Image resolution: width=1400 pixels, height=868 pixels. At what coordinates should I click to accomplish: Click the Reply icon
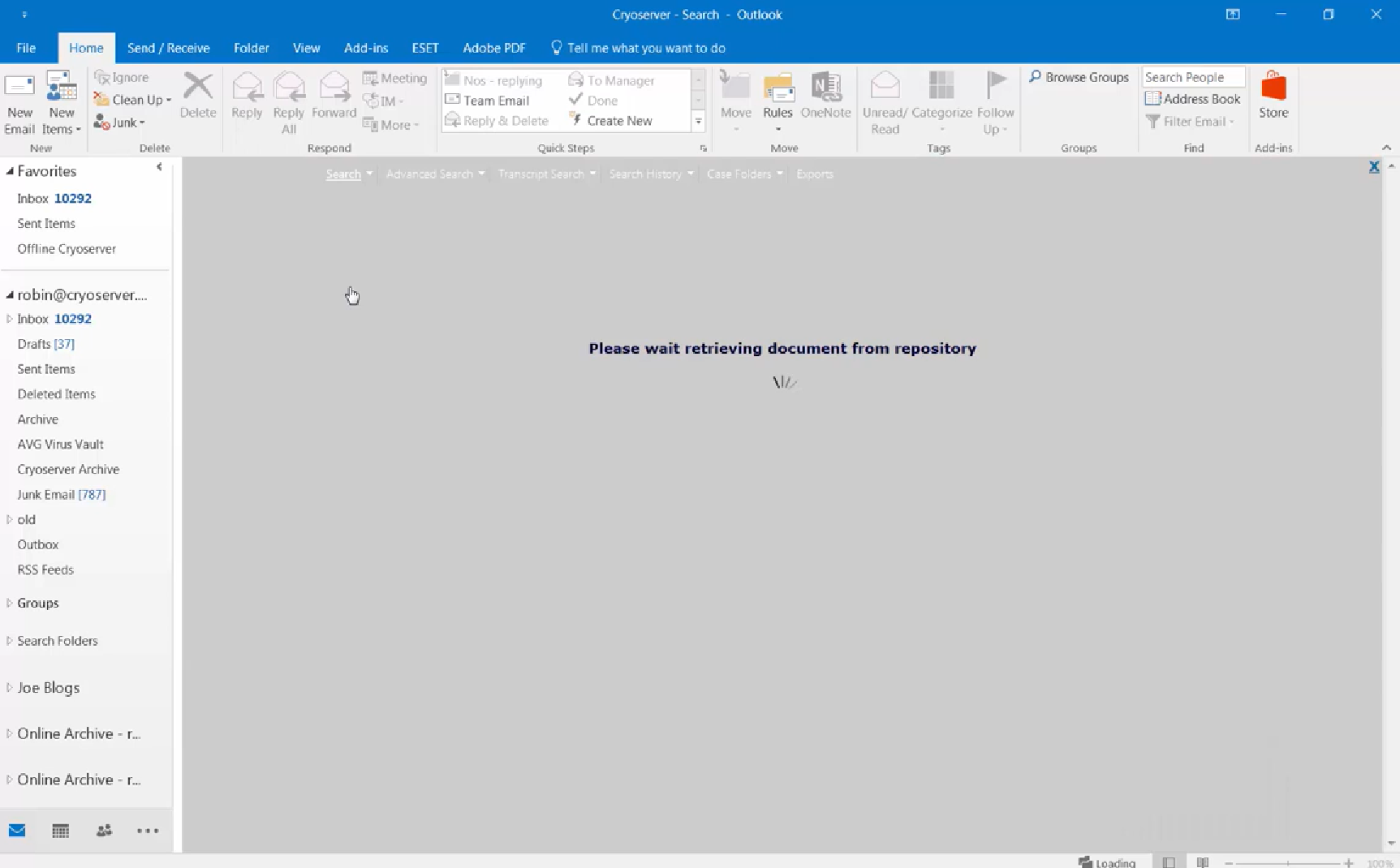click(247, 96)
